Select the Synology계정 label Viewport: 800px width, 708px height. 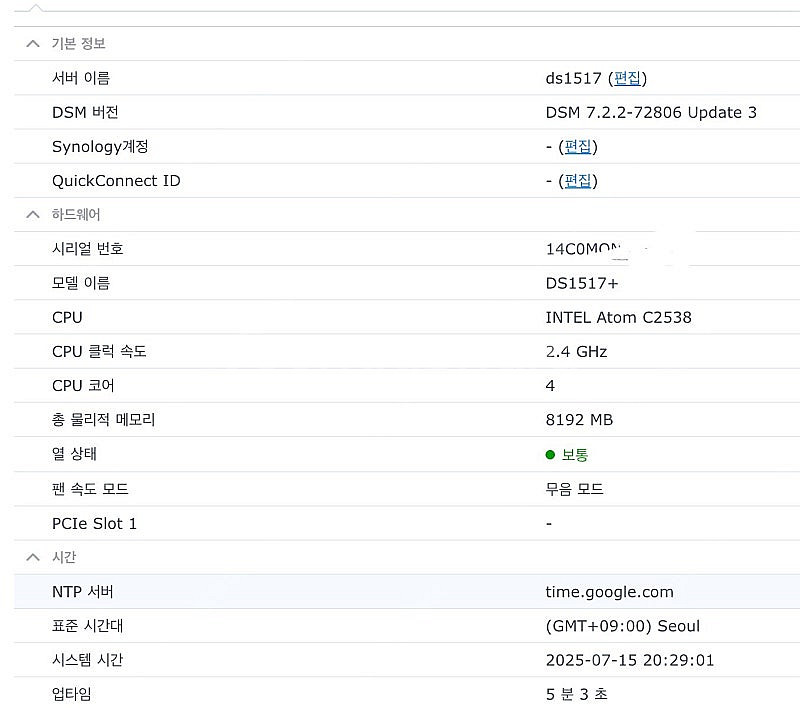tap(100, 147)
